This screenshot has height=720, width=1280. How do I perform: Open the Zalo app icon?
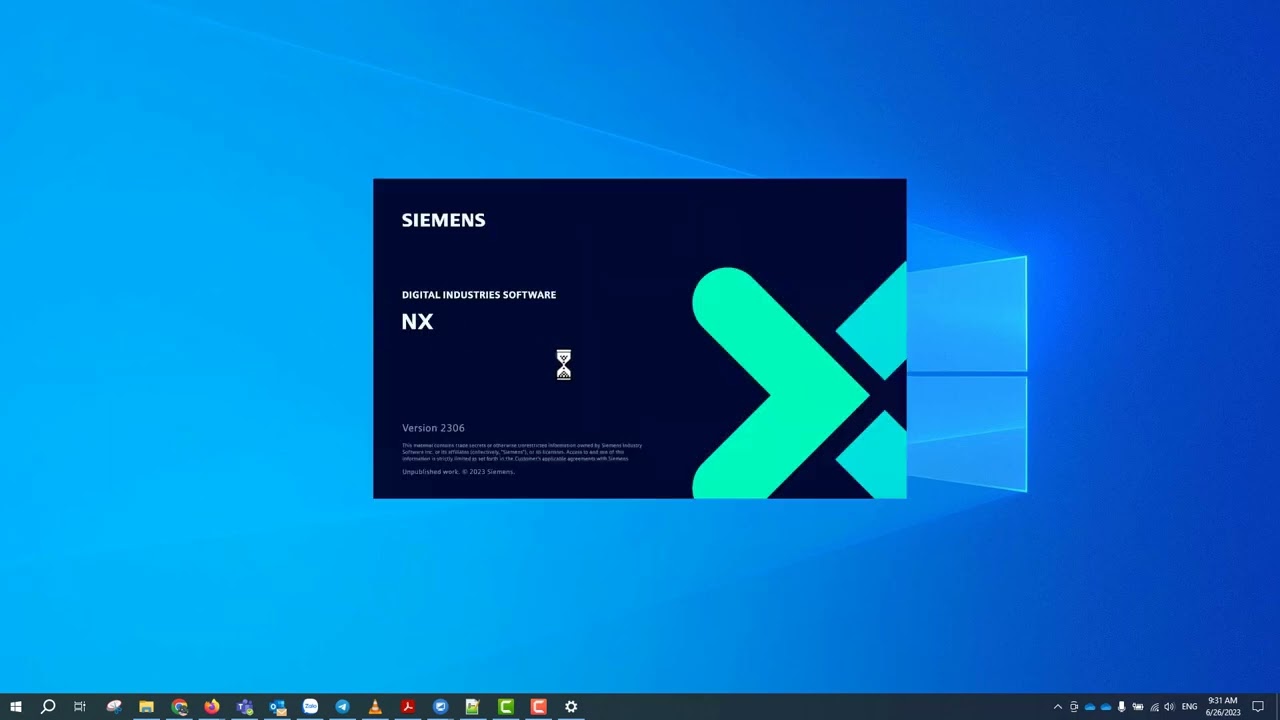tap(310, 707)
